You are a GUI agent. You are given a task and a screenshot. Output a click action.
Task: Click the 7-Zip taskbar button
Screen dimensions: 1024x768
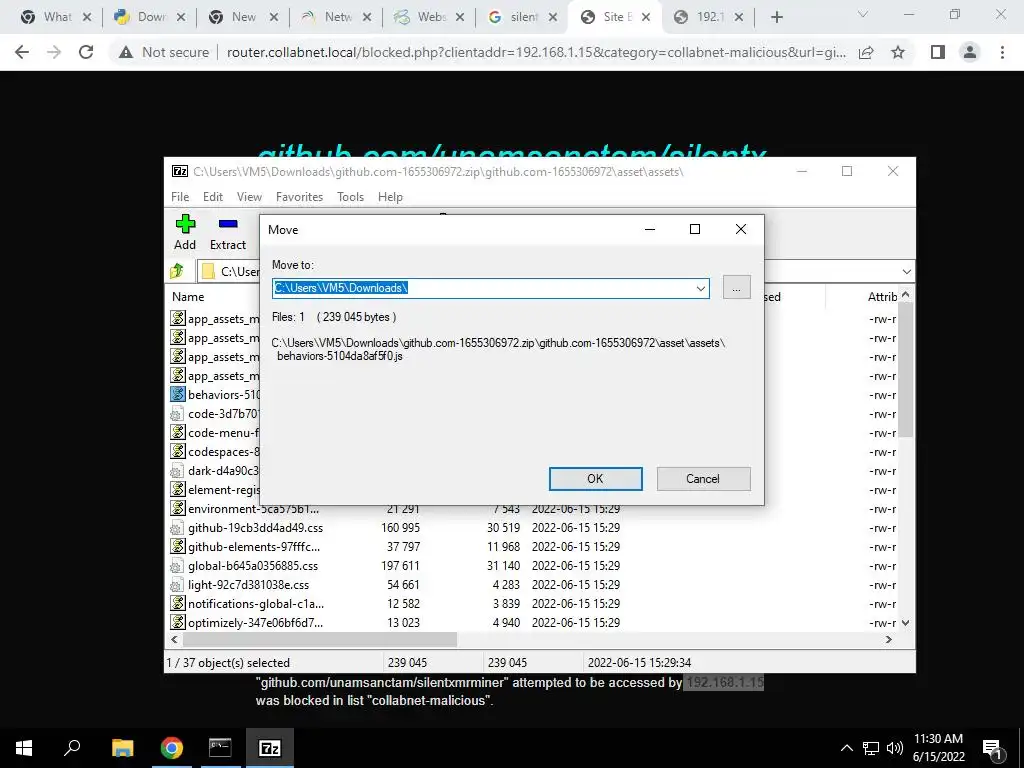[x=270, y=748]
